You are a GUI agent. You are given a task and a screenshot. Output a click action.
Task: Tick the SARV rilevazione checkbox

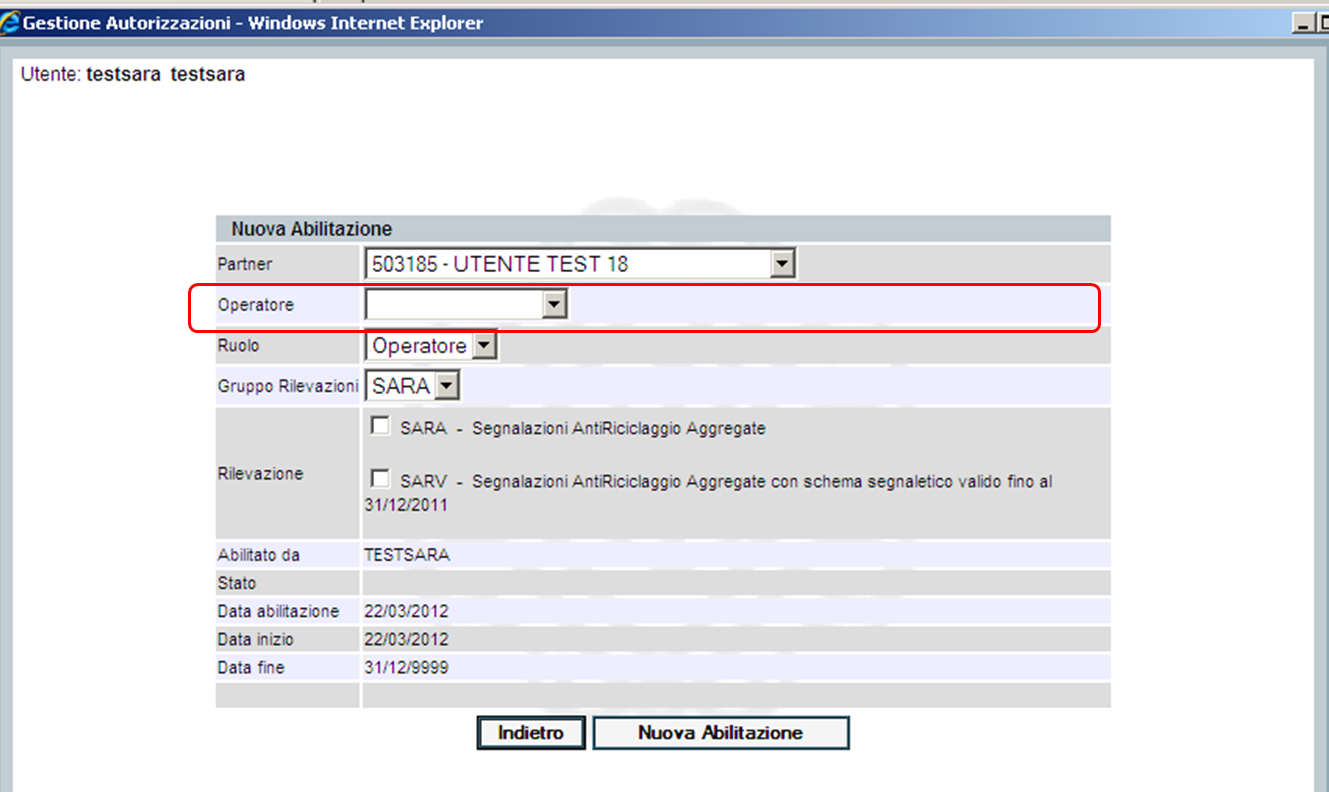tap(380, 479)
